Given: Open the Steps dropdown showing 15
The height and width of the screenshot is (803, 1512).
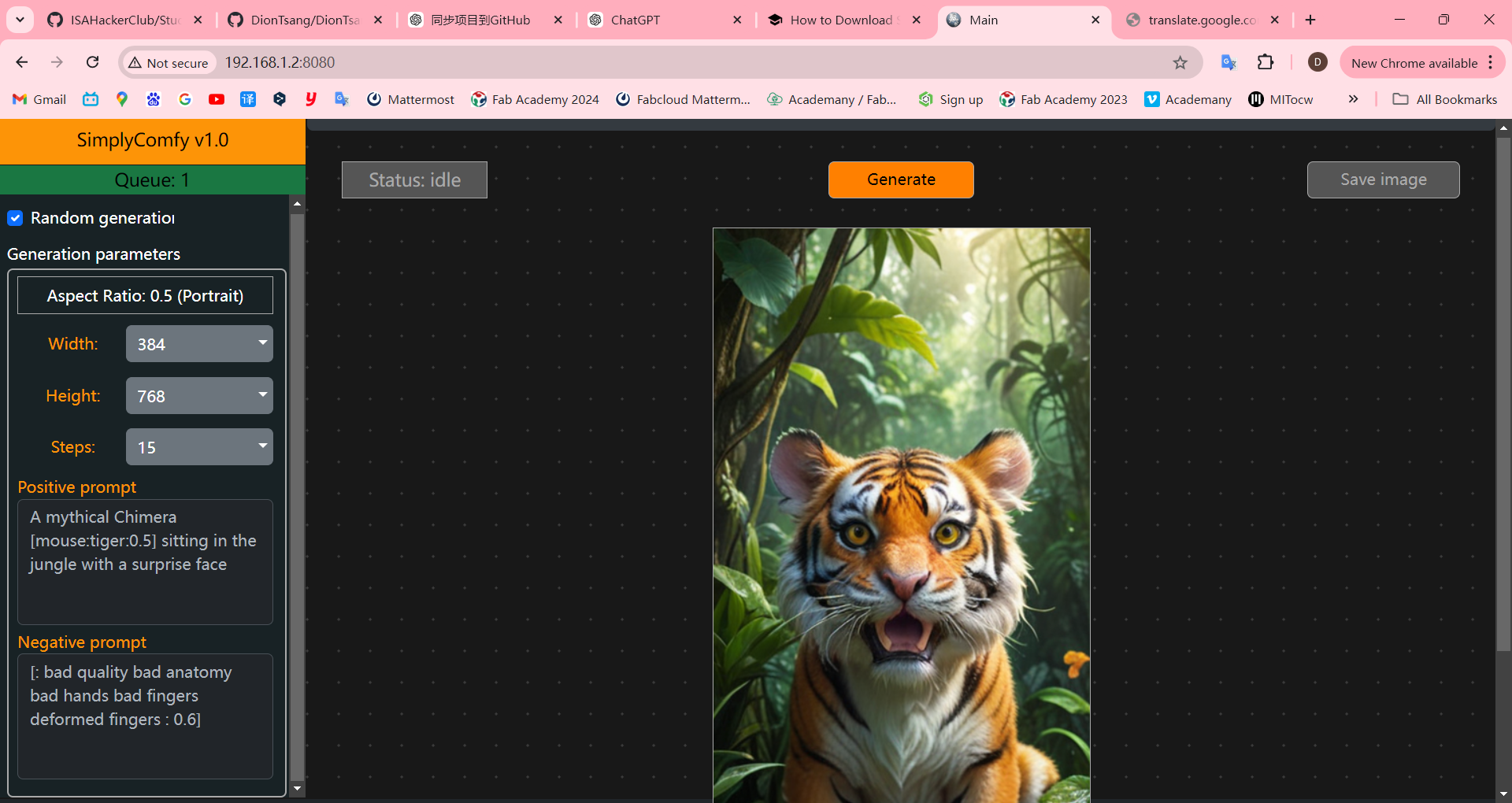Looking at the screenshot, I should pos(199,446).
